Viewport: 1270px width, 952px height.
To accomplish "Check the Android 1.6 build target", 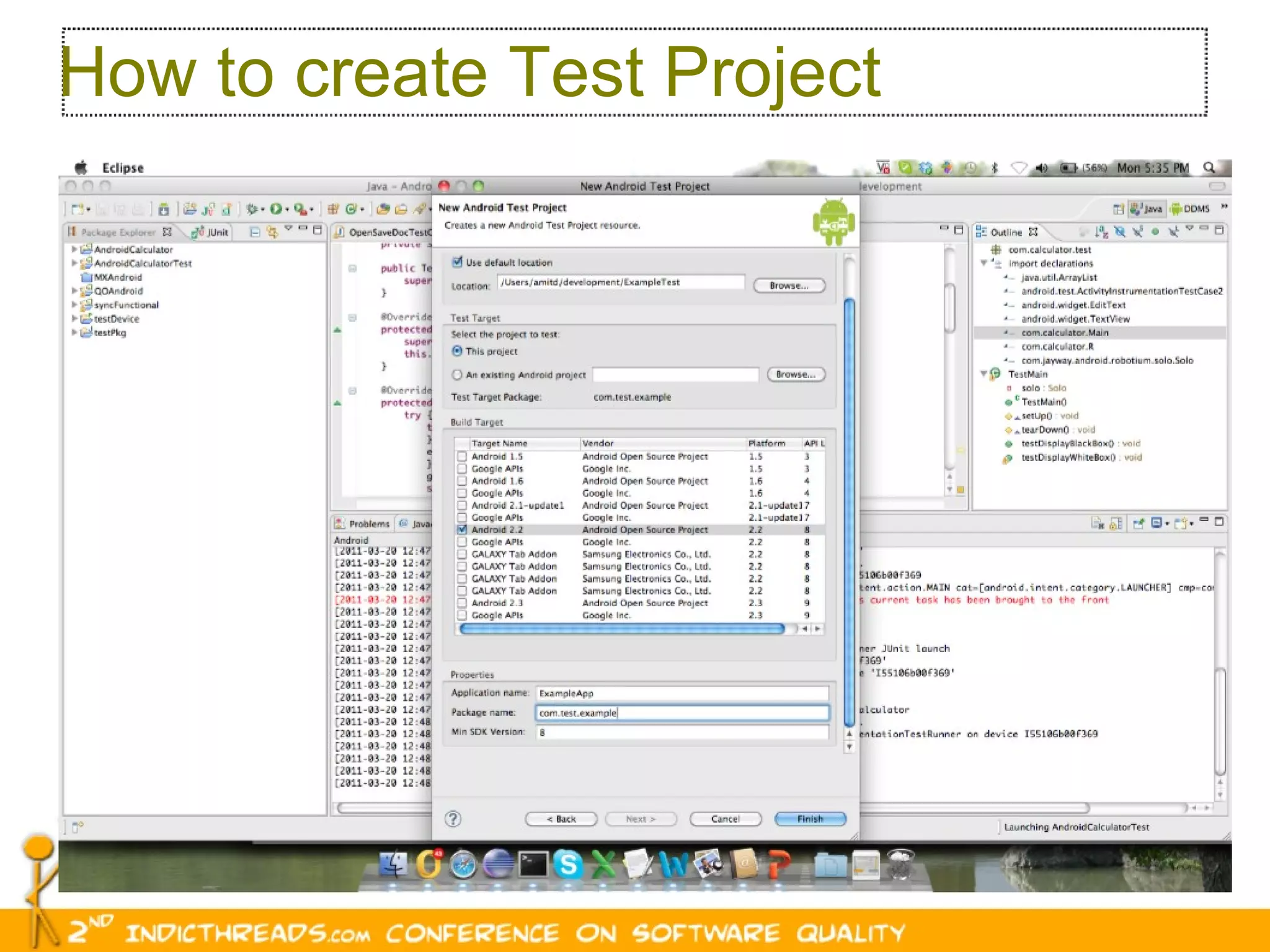I will (x=462, y=481).
